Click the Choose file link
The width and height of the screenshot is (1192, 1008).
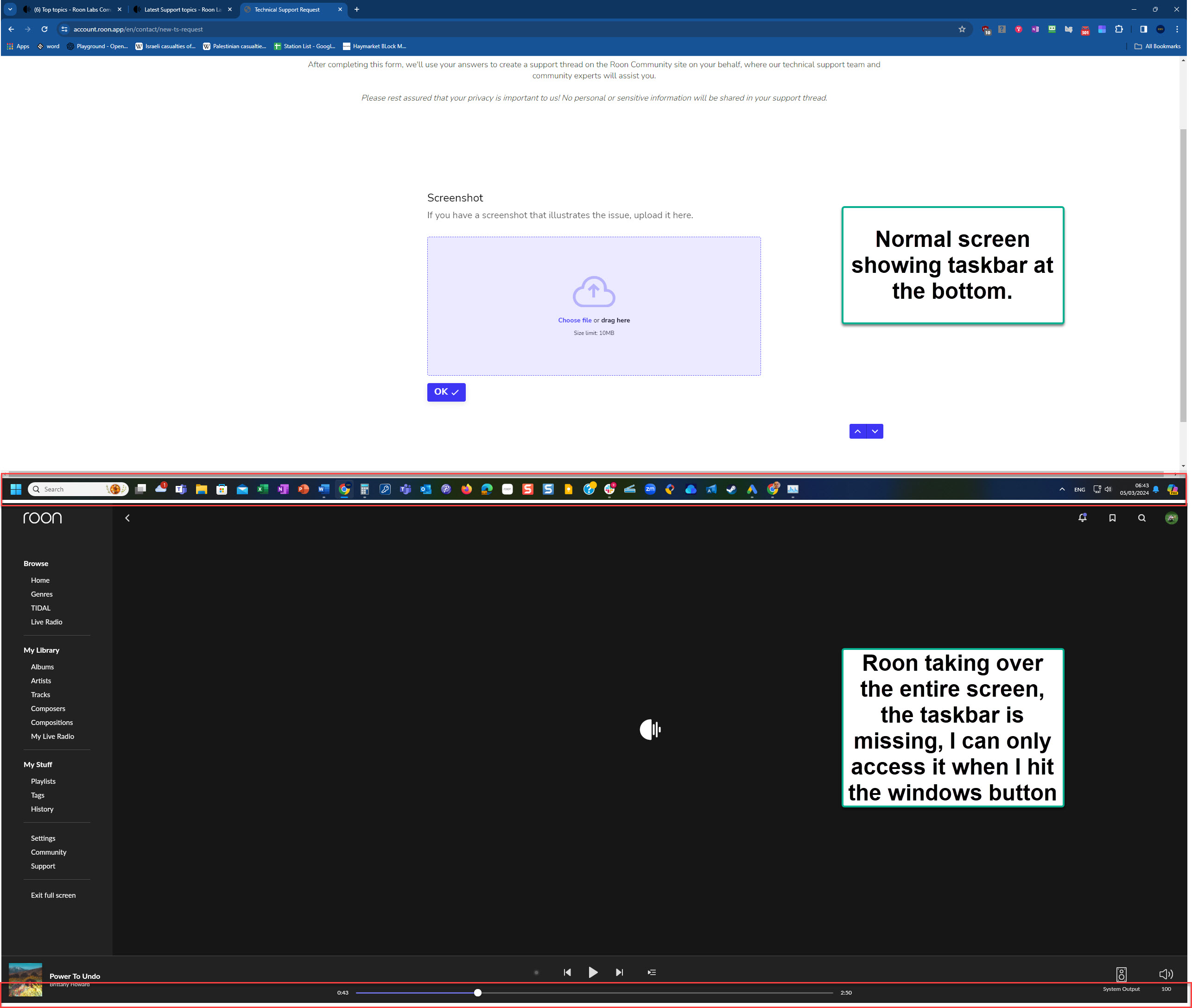pyautogui.click(x=575, y=320)
